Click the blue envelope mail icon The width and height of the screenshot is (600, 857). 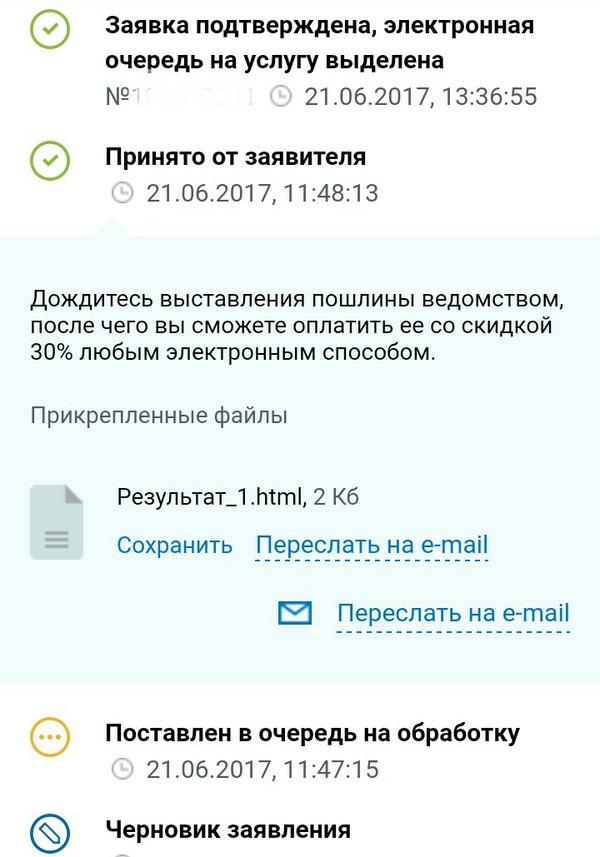(x=295, y=613)
